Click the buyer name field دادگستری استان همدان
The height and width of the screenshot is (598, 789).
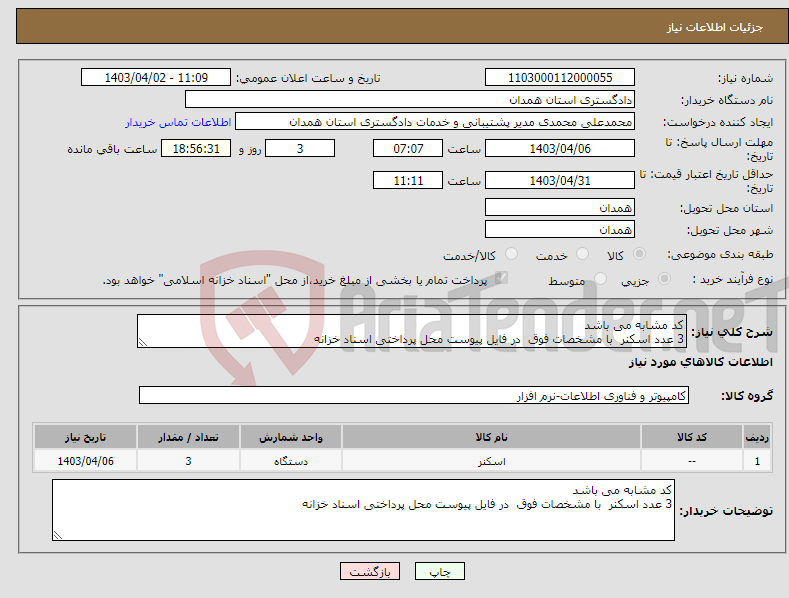(x=410, y=99)
